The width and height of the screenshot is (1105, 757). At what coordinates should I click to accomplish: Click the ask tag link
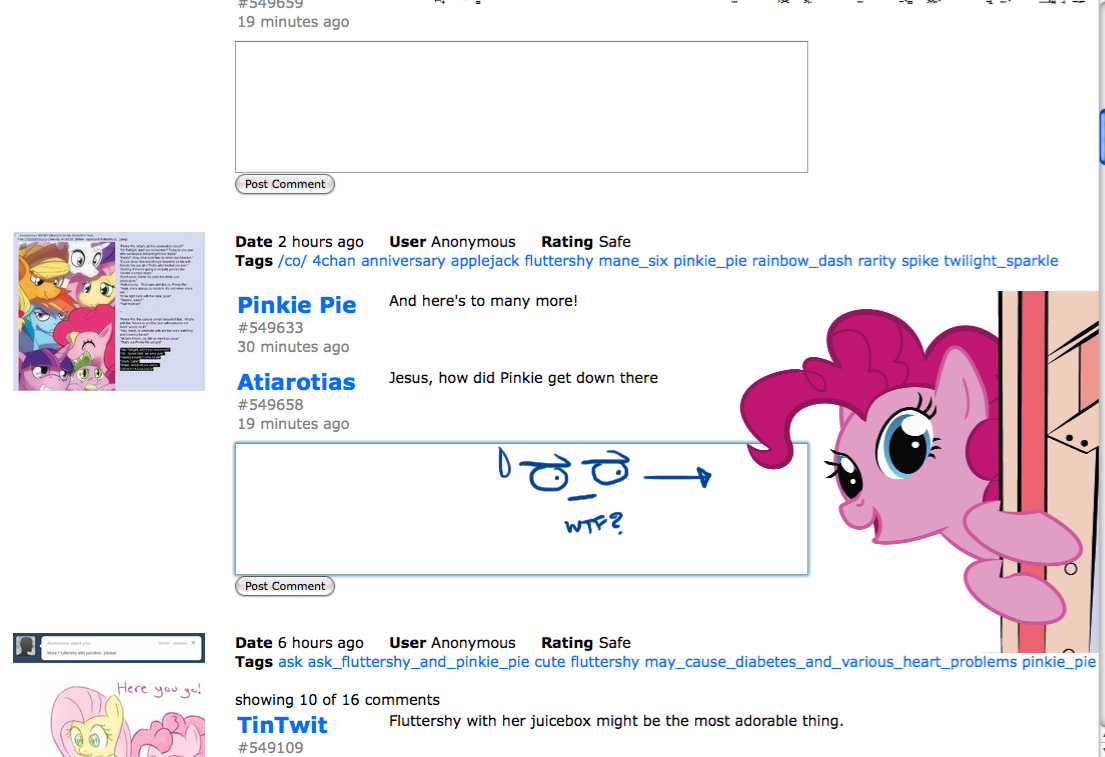(x=290, y=663)
